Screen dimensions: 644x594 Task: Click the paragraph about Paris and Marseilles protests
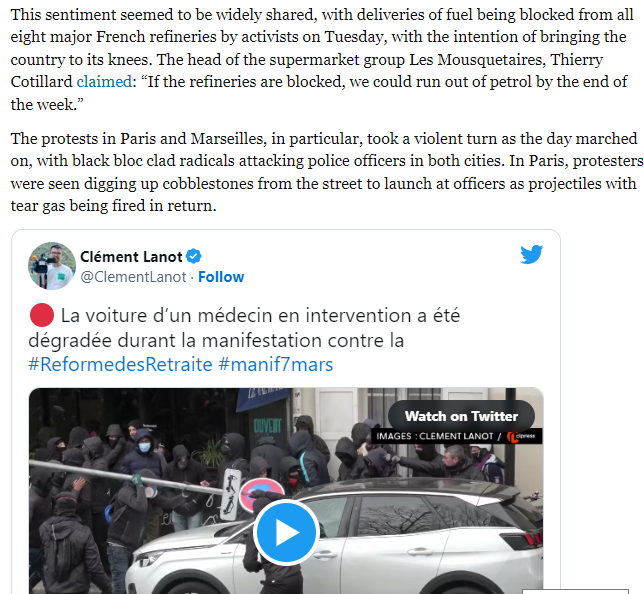click(327, 172)
